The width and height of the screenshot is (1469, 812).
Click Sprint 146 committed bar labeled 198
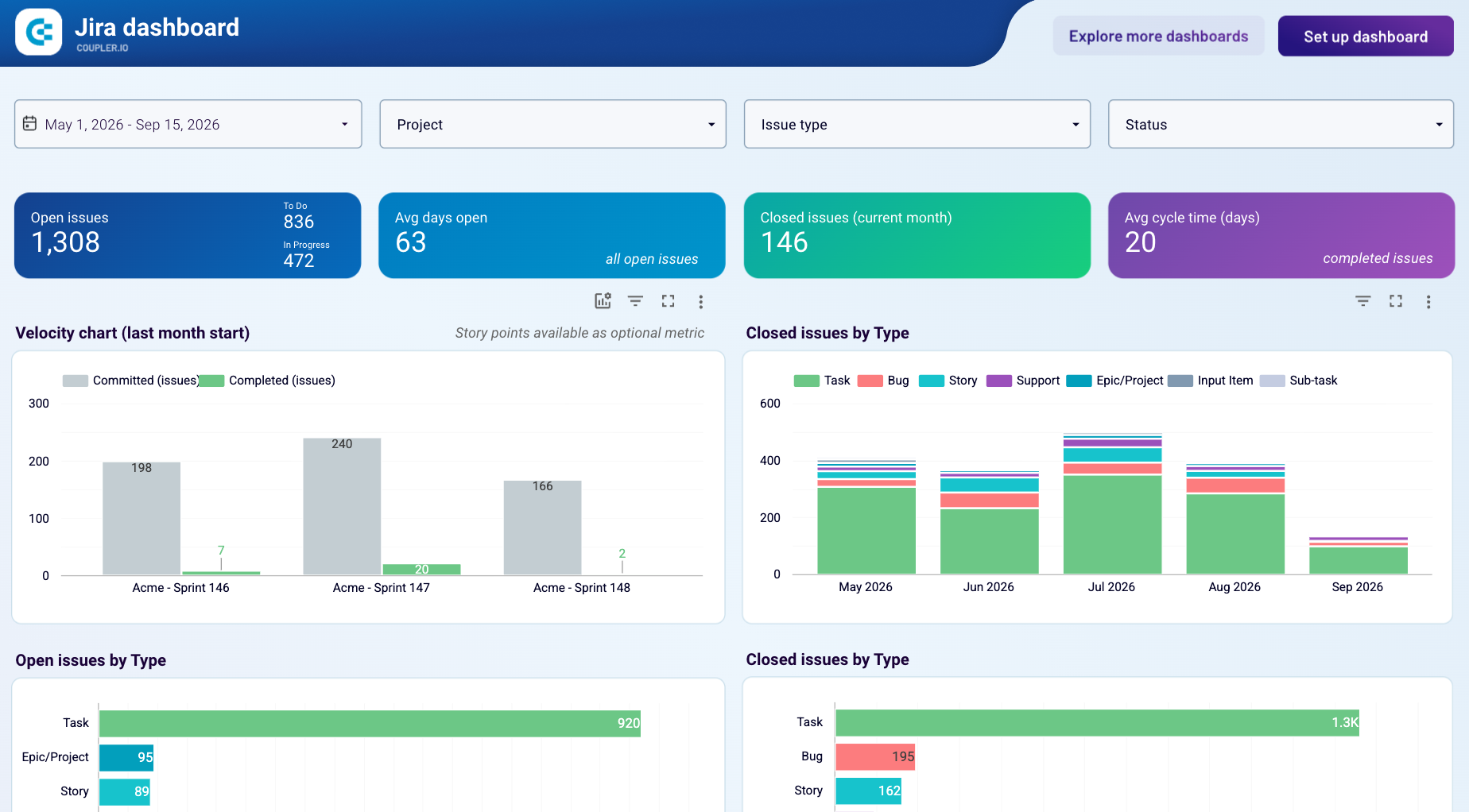141,518
